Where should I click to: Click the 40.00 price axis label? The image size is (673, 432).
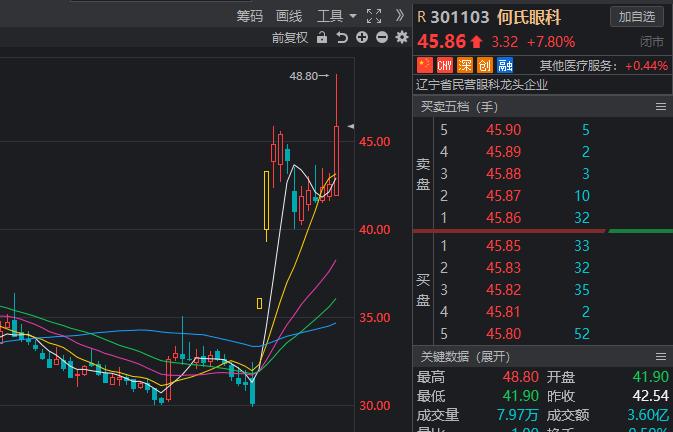pyautogui.click(x=375, y=230)
